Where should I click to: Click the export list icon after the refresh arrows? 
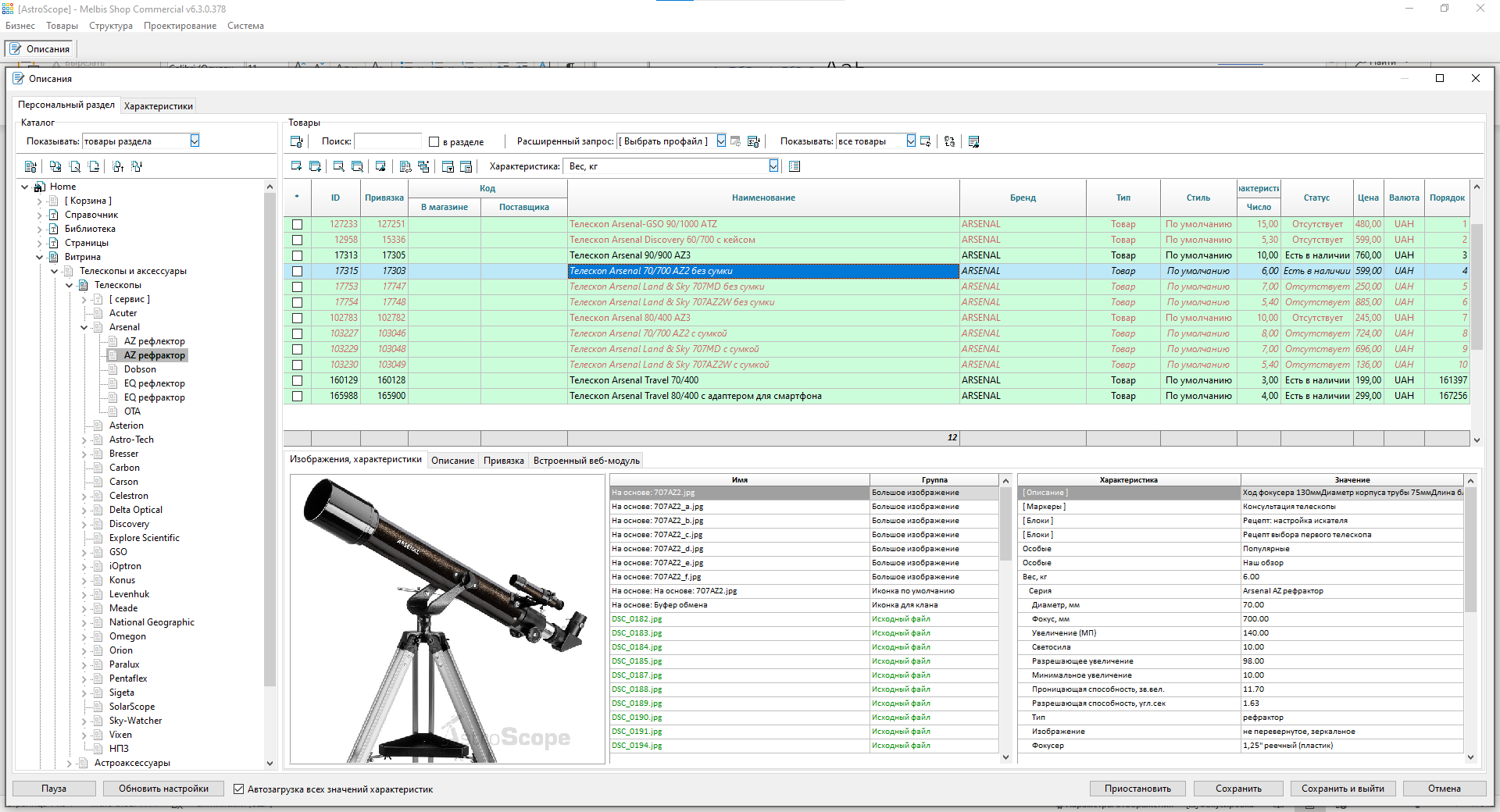click(x=974, y=141)
